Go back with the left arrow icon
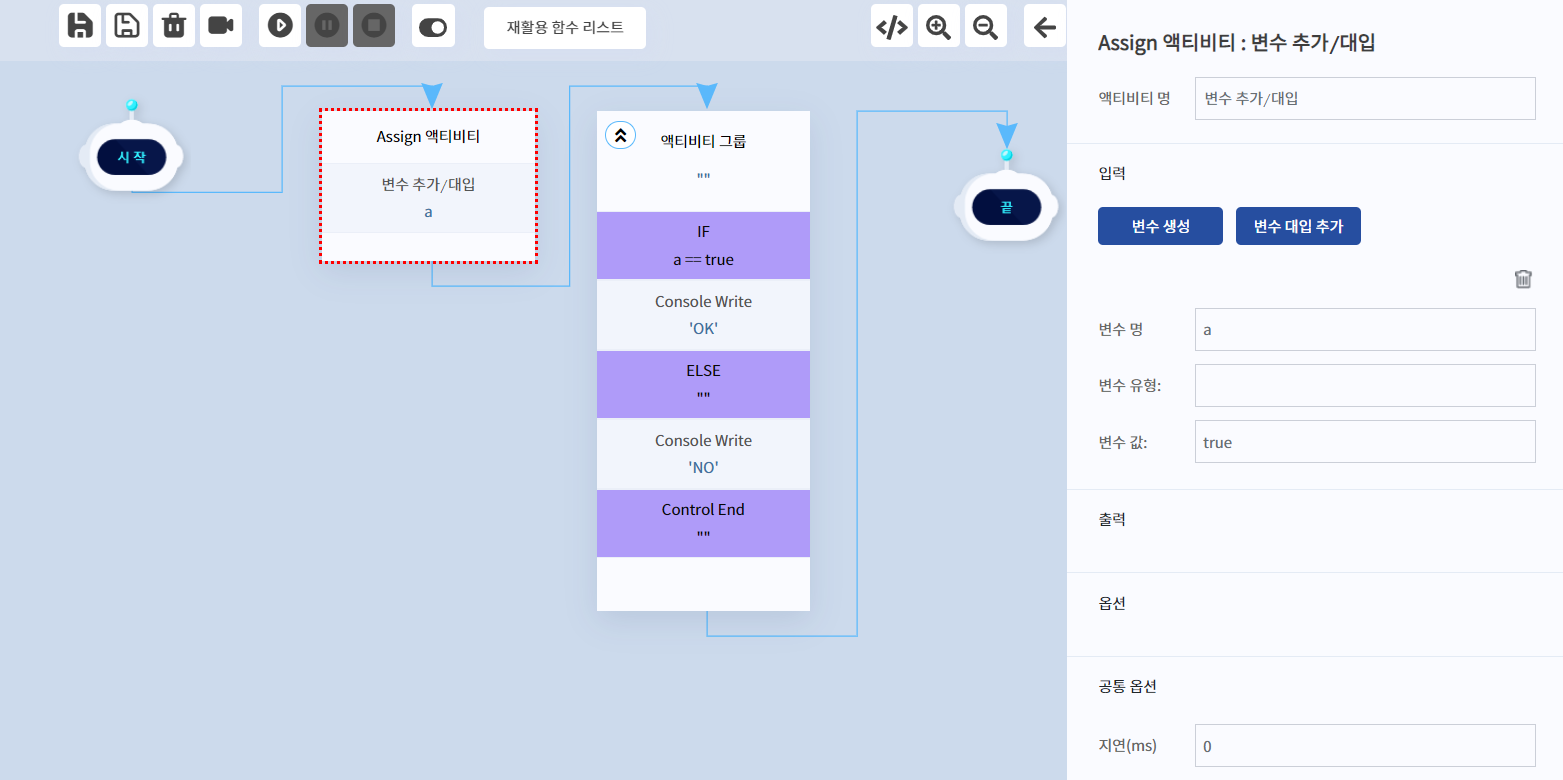This screenshot has width=1563, height=780. click(1045, 27)
